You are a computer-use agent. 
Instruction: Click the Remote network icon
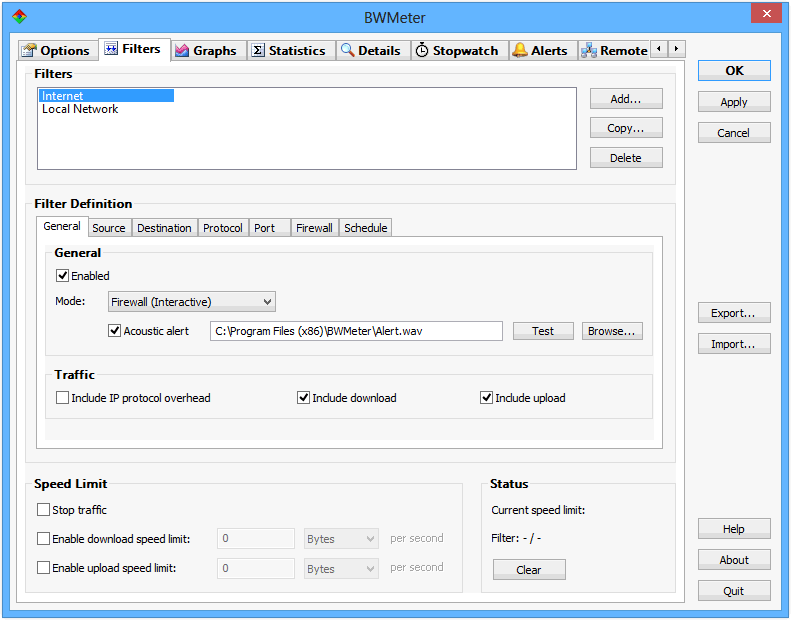click(589, 50)
